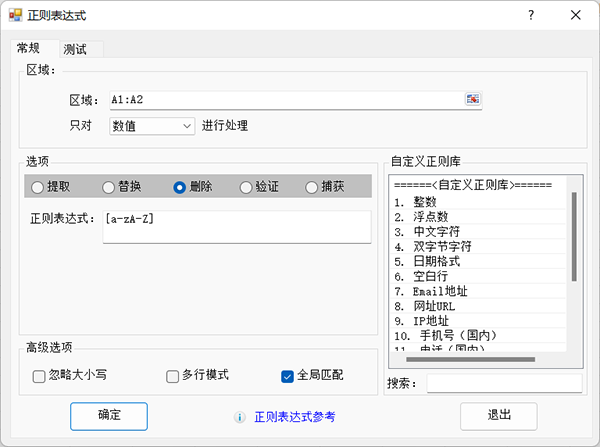Select the 删除 radio option
This screenshot has height=447, width=600.
(x=192, y=187)
